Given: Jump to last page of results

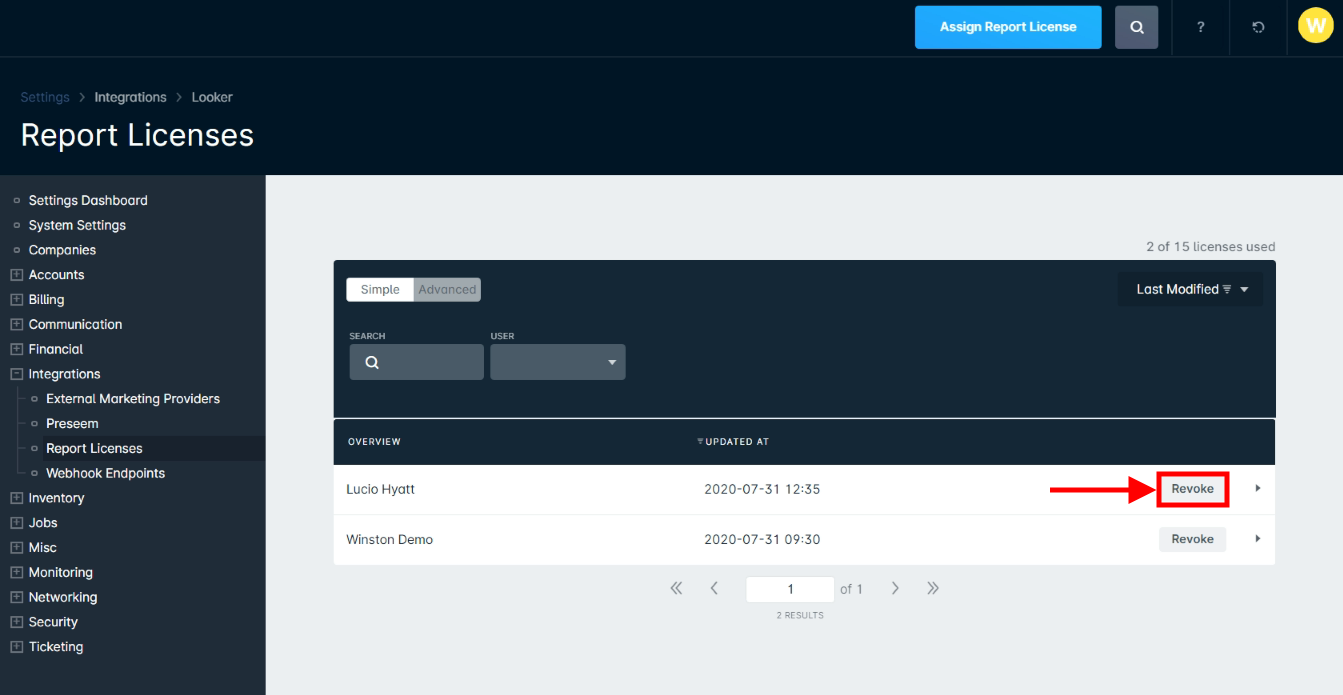Looking at the screenshot, I should [x=933, y=588].
